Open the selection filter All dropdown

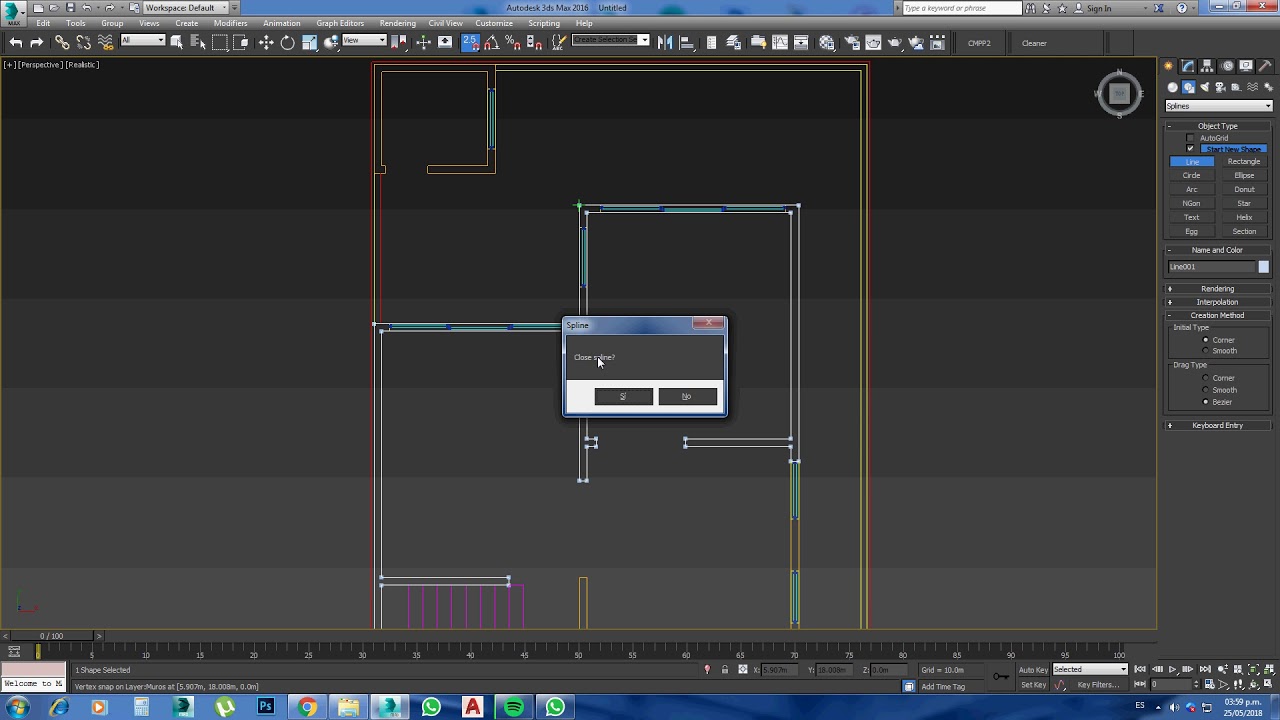point(142,41)
